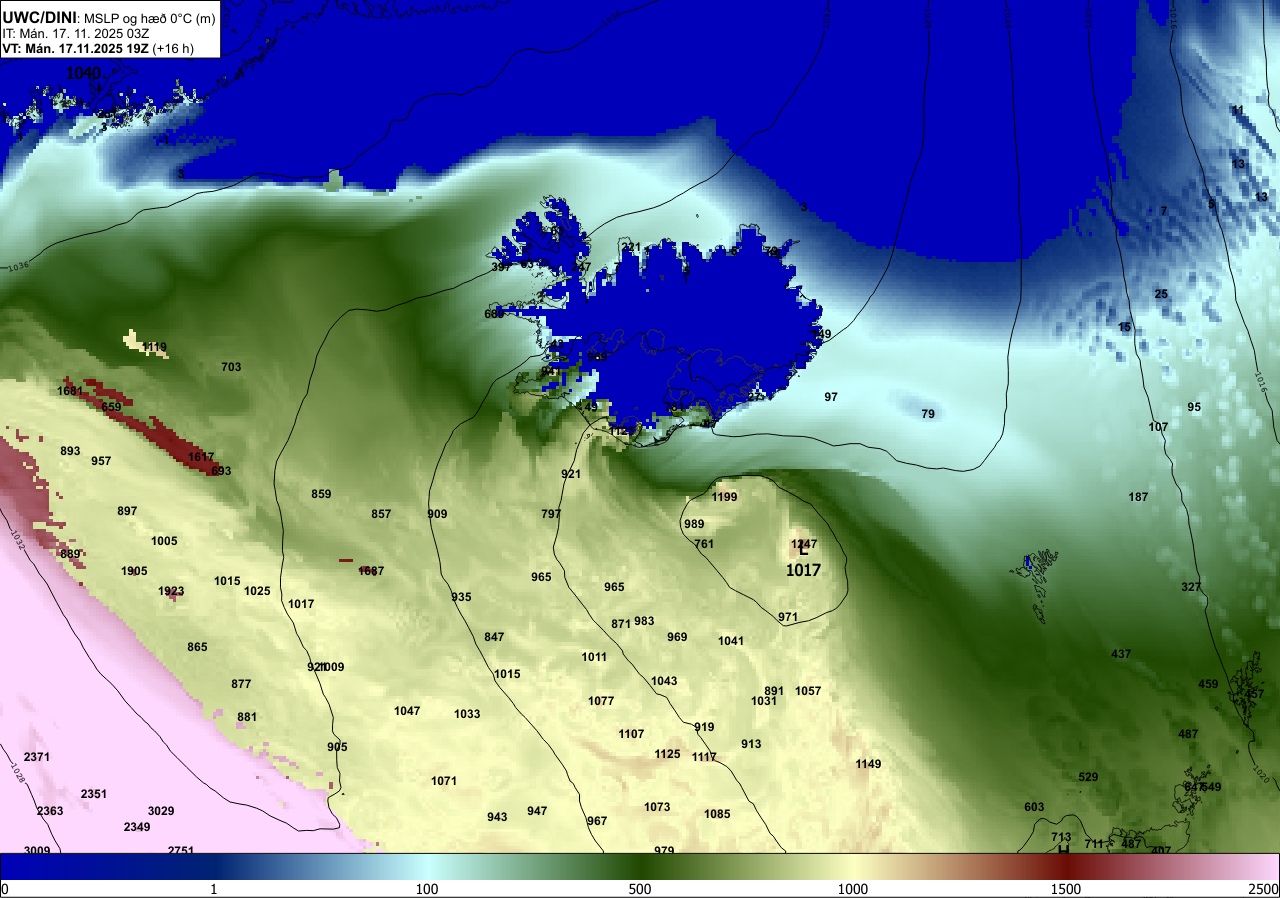Click the L low-pressure marker
Viewport: 1280px width, 898px height.
[803, 549]
